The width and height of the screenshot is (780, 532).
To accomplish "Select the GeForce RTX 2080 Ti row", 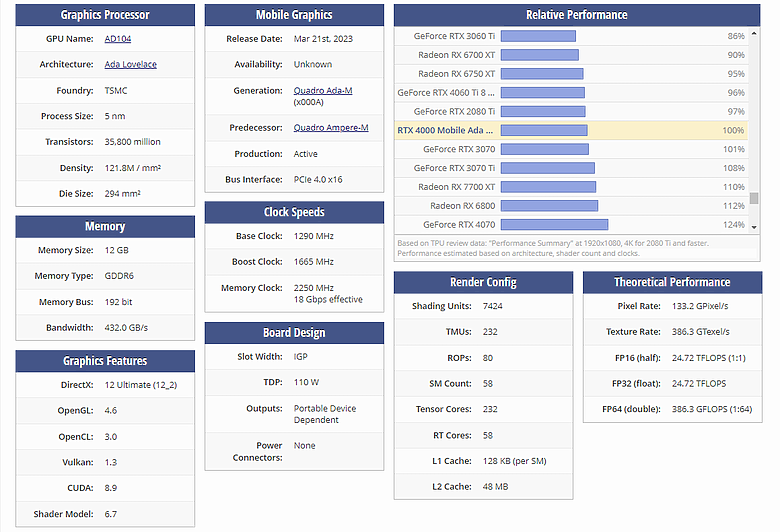I will (x=571, y=111).
